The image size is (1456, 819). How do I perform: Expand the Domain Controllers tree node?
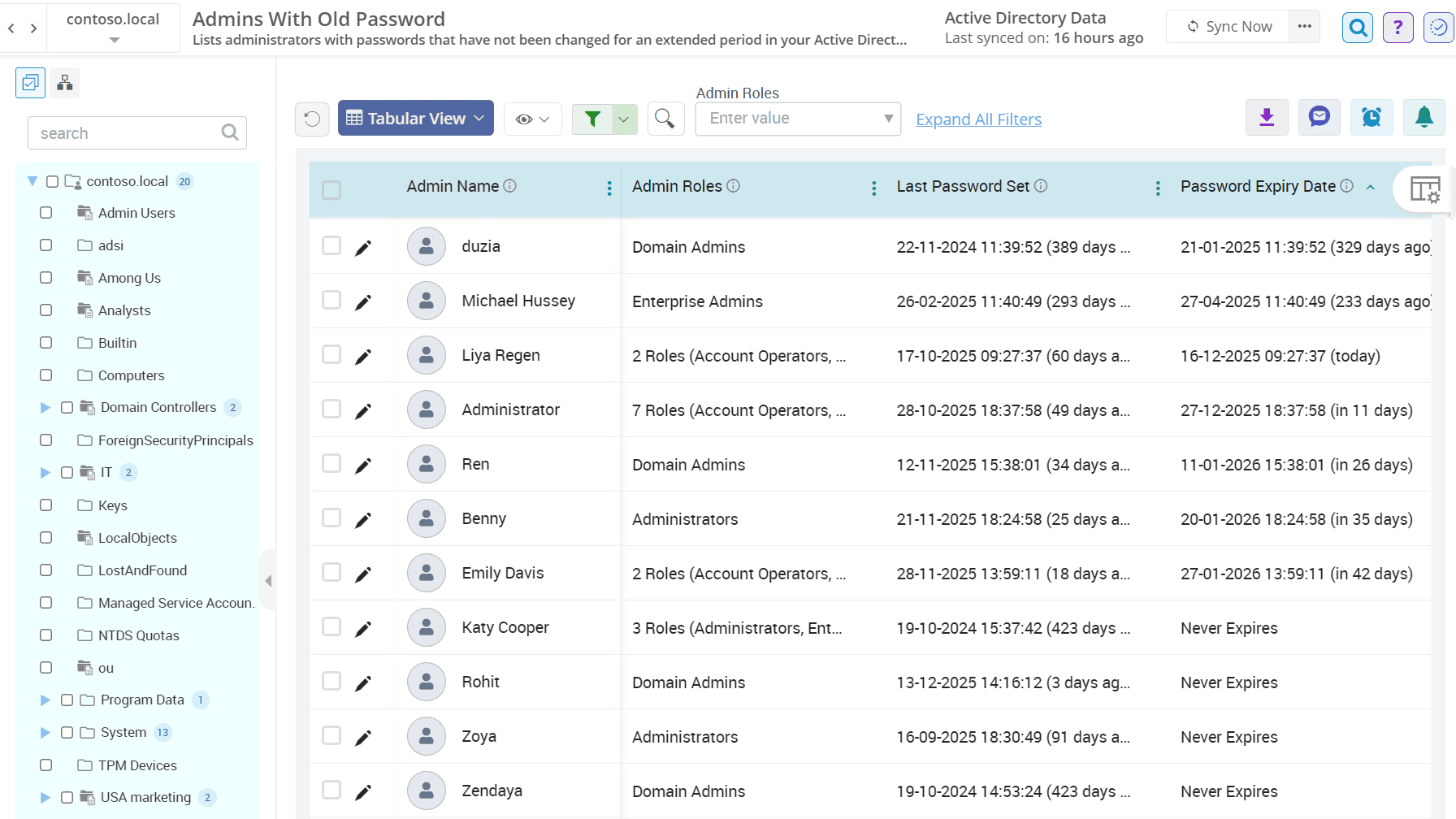tap(45, 407)
